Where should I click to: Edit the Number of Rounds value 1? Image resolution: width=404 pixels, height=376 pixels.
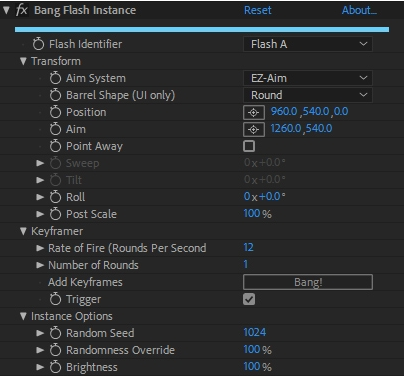click(x=246, y=264)
